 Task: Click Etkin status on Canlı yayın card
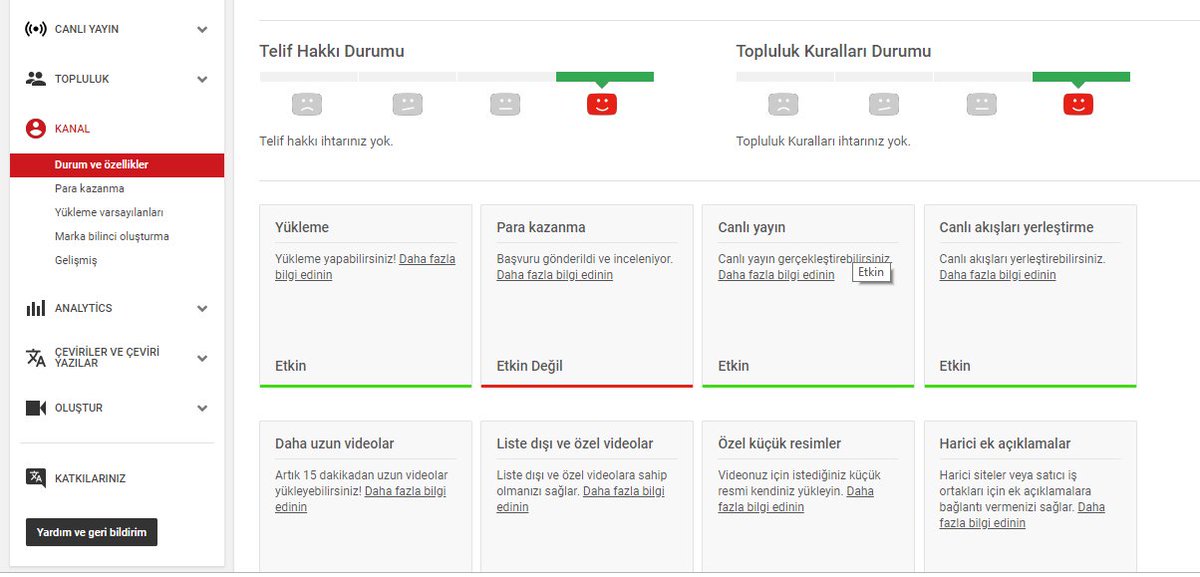point(734,366)
